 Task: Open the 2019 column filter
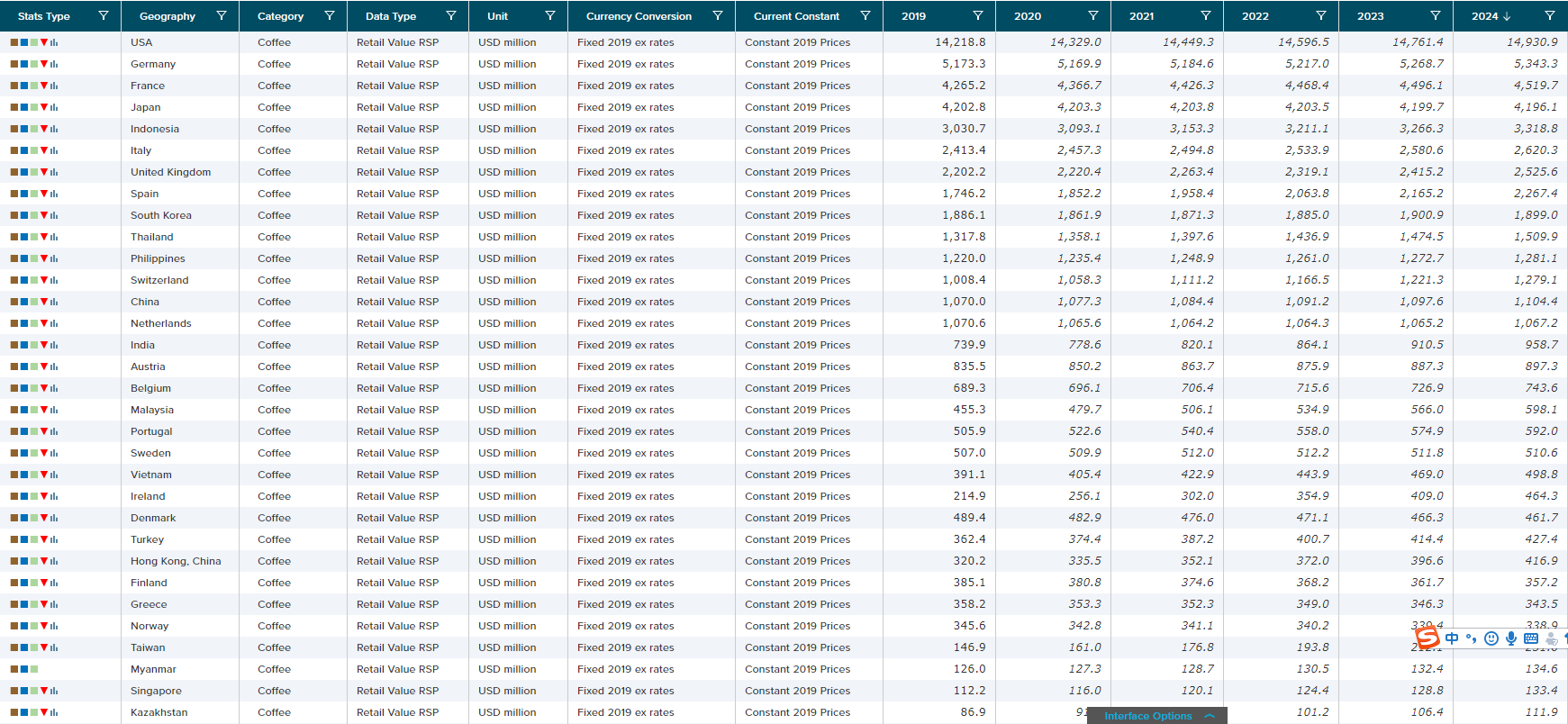(x=978, y=16)
